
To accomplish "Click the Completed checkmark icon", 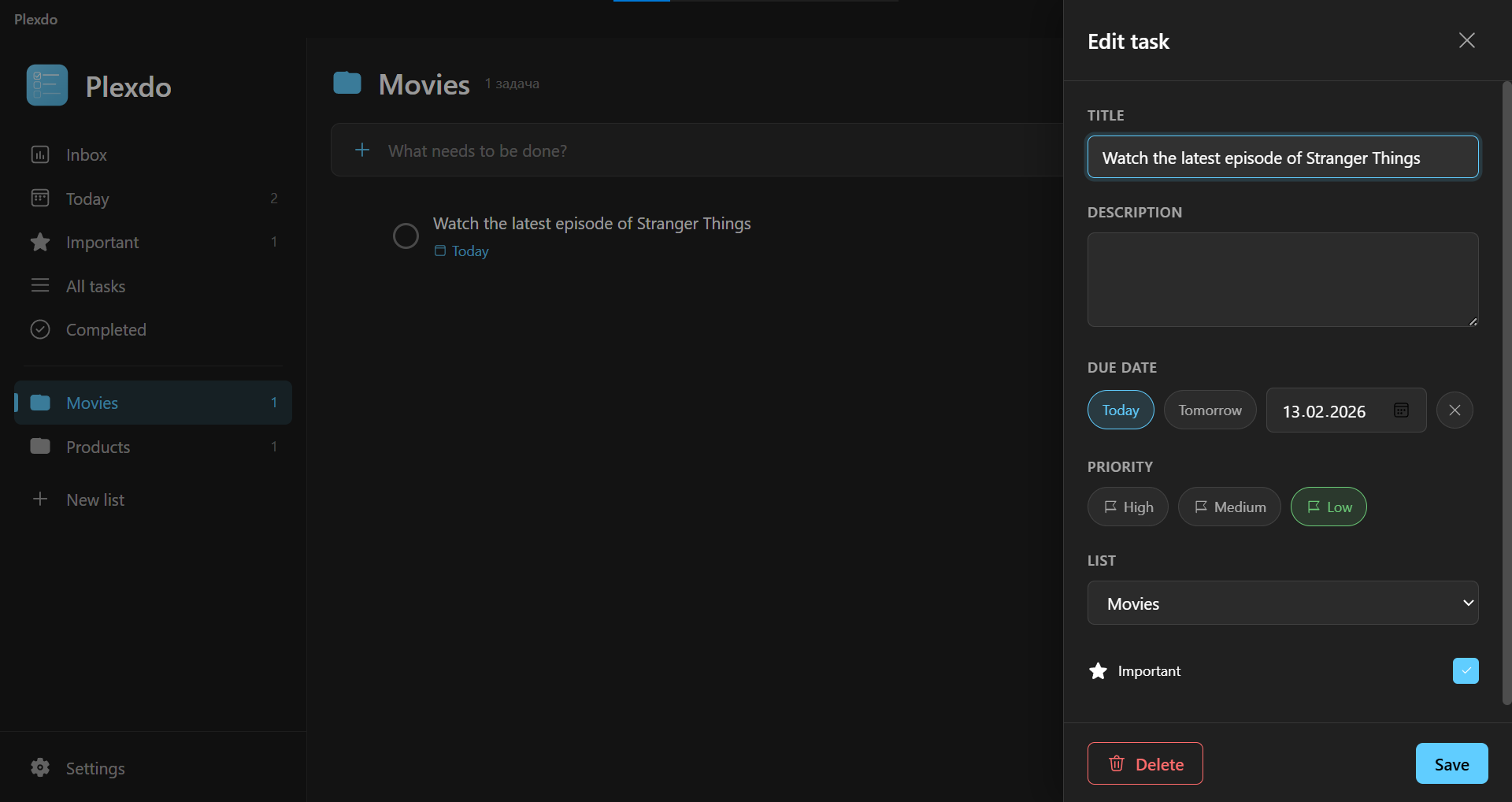I will (x=41, y=329).
